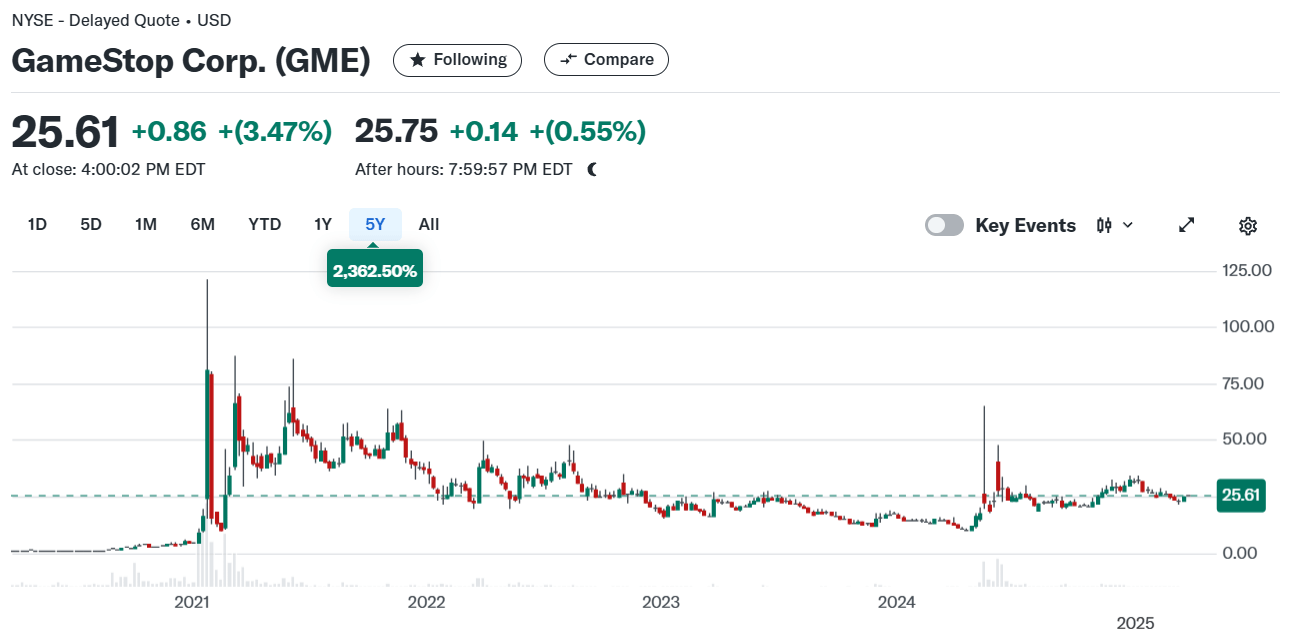1294x638 pixels.
Task: Click the Compare button
Action: pos(606,60)
